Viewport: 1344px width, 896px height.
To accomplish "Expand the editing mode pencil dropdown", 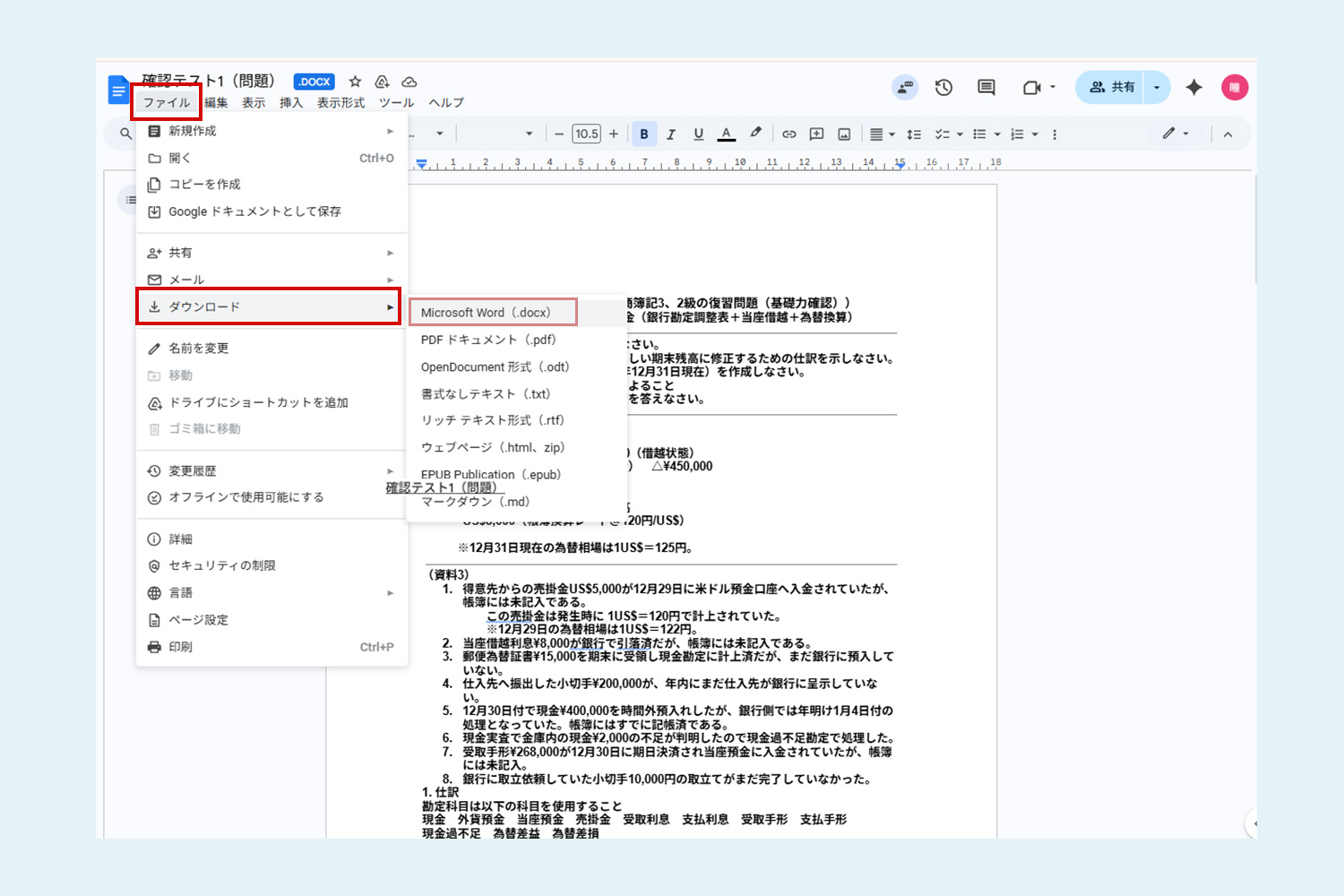I will (1176, 134).
